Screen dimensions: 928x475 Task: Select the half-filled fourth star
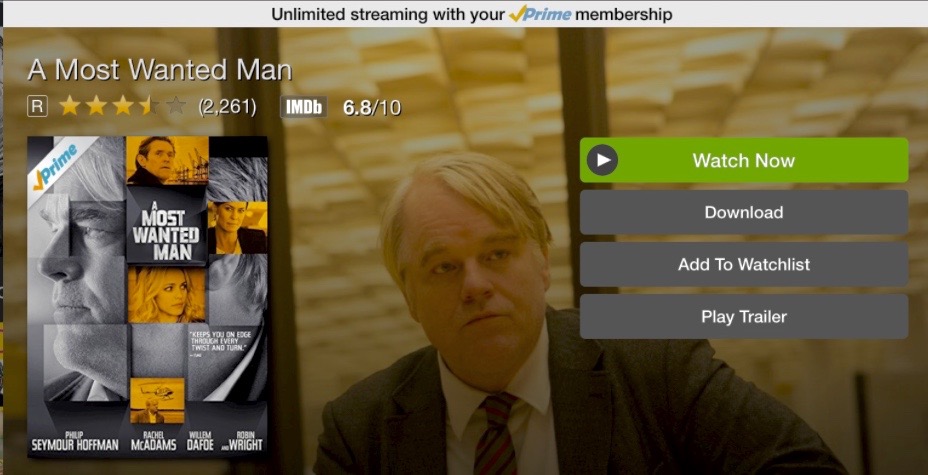coord(149,106)
